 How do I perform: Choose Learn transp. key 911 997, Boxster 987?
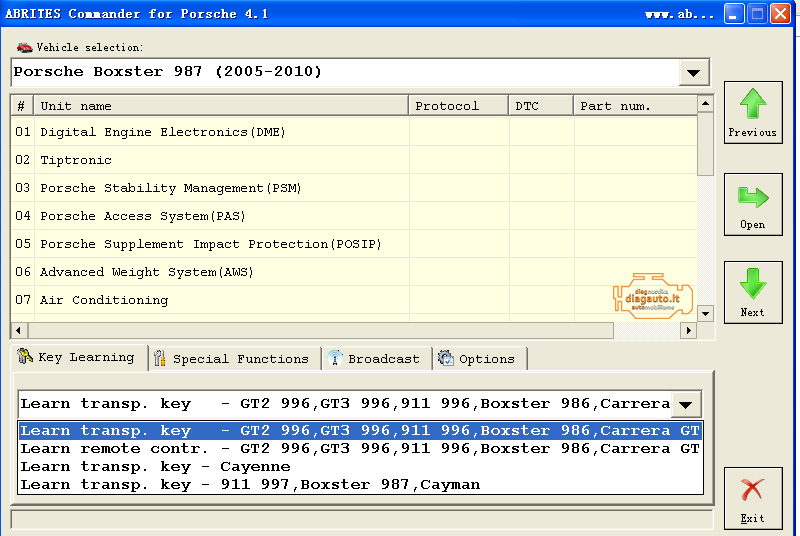tap(250, 485)
